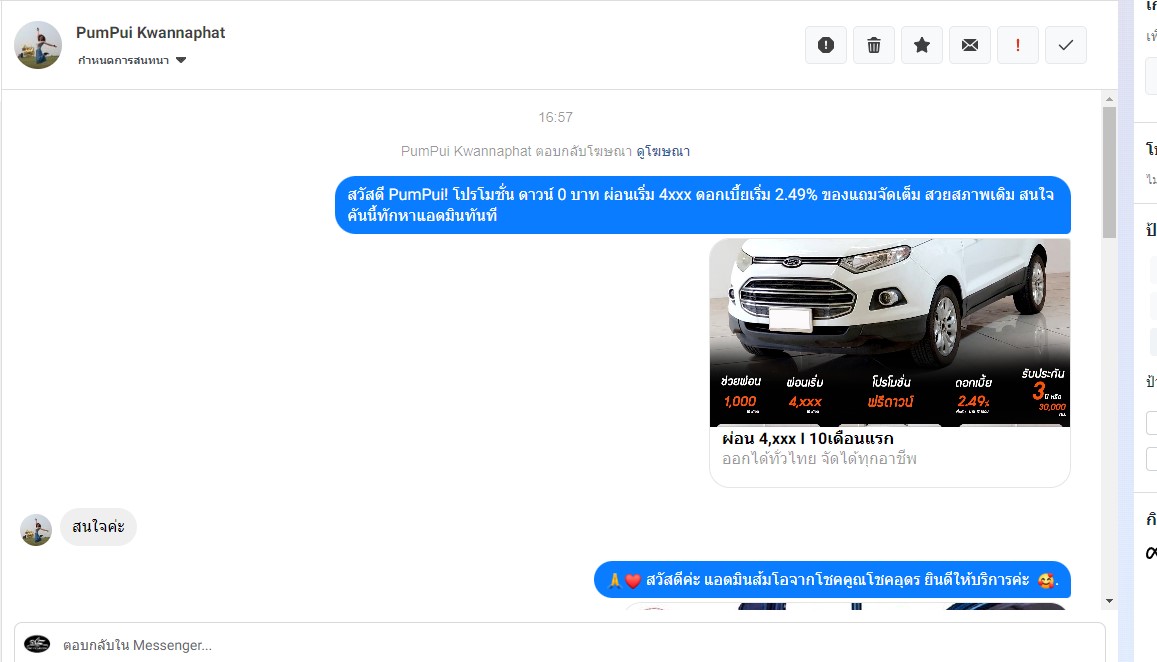Viewport: 1157px width, 662px height.
Task: Star this conversation as follow-up
Action: [922, 45]
